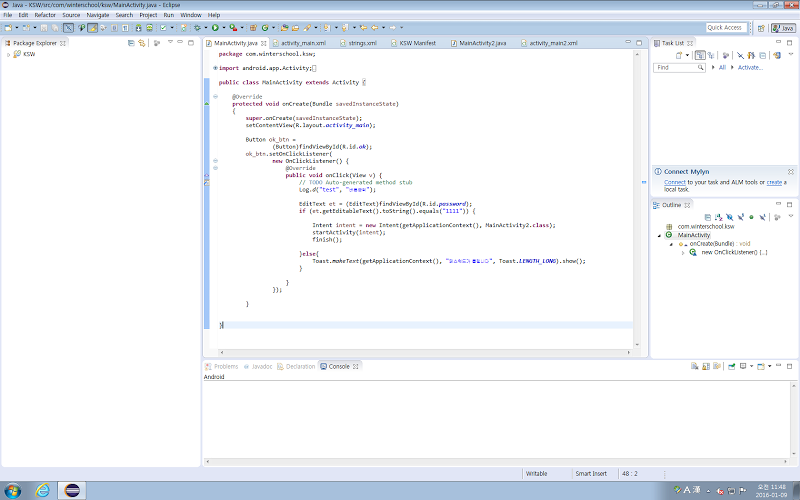Toggle Hide Local Types in Outline view
This screenshot has width=800, height=500.
pyautogui.click(x=762, y=217)
